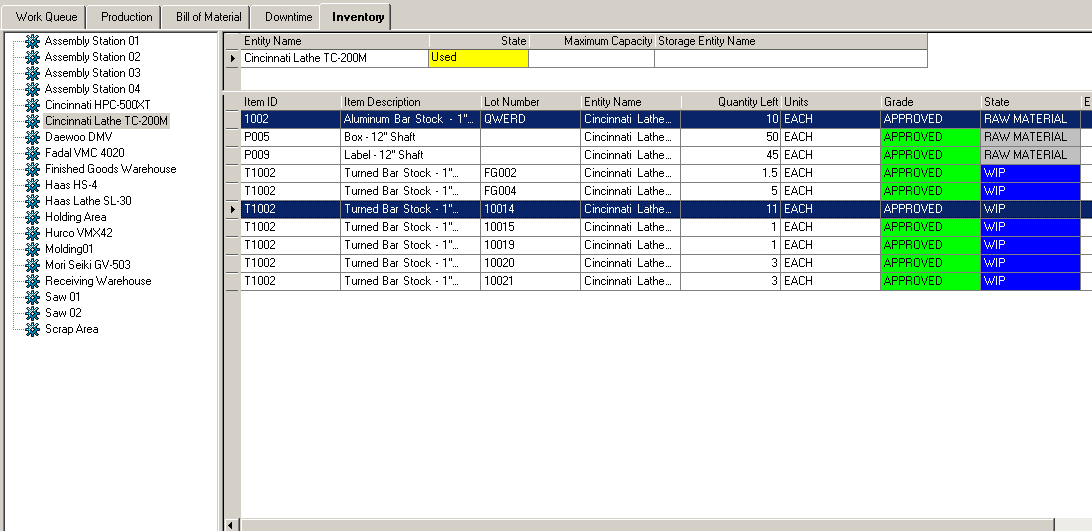This screenshot has width=1092, height=531.
Task: Click the yellow Used state cell
Action: point(478,58)
